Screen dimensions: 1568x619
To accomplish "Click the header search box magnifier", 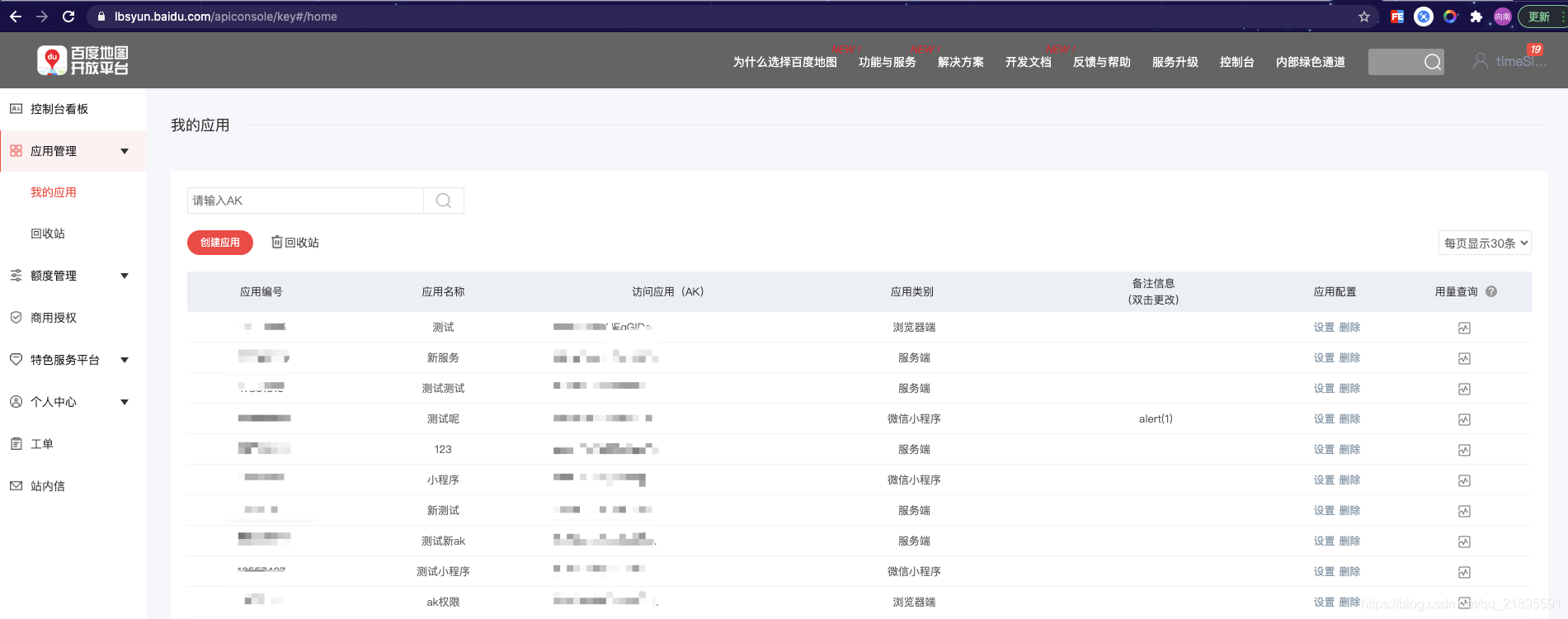I will (x=1433, y=62).
